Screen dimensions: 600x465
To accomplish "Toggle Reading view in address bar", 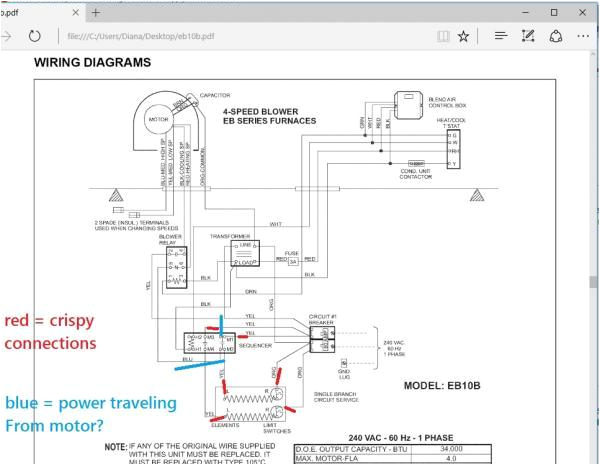I will [x=442, y=37].
